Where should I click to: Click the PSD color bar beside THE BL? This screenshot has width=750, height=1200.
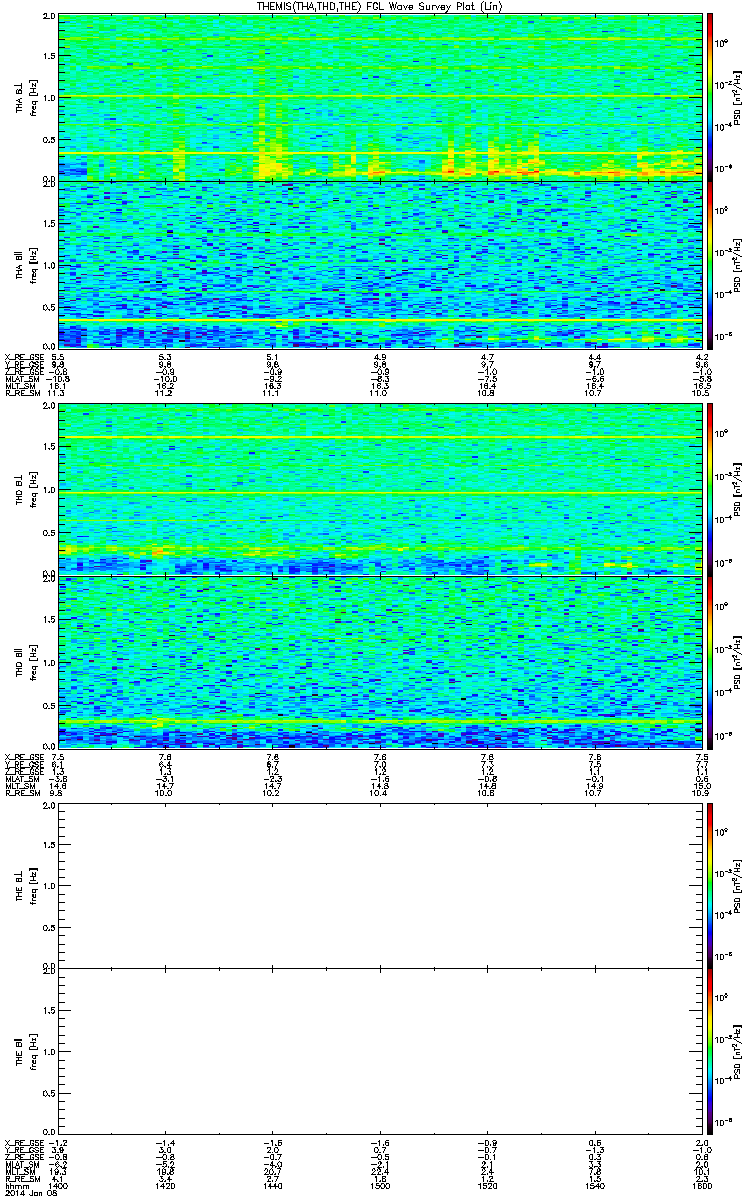710,884
